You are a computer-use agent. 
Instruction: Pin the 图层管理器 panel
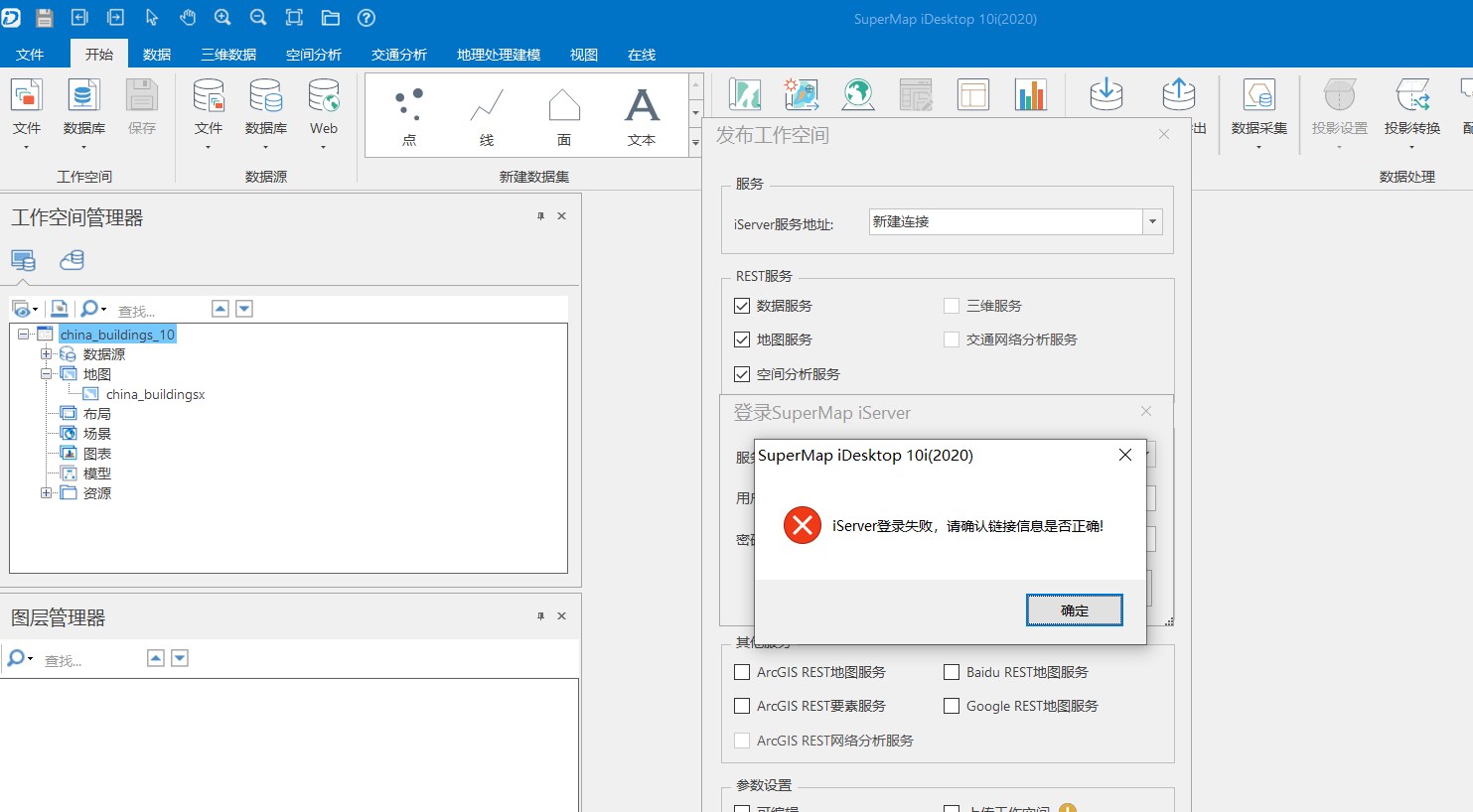pos(540,616)
